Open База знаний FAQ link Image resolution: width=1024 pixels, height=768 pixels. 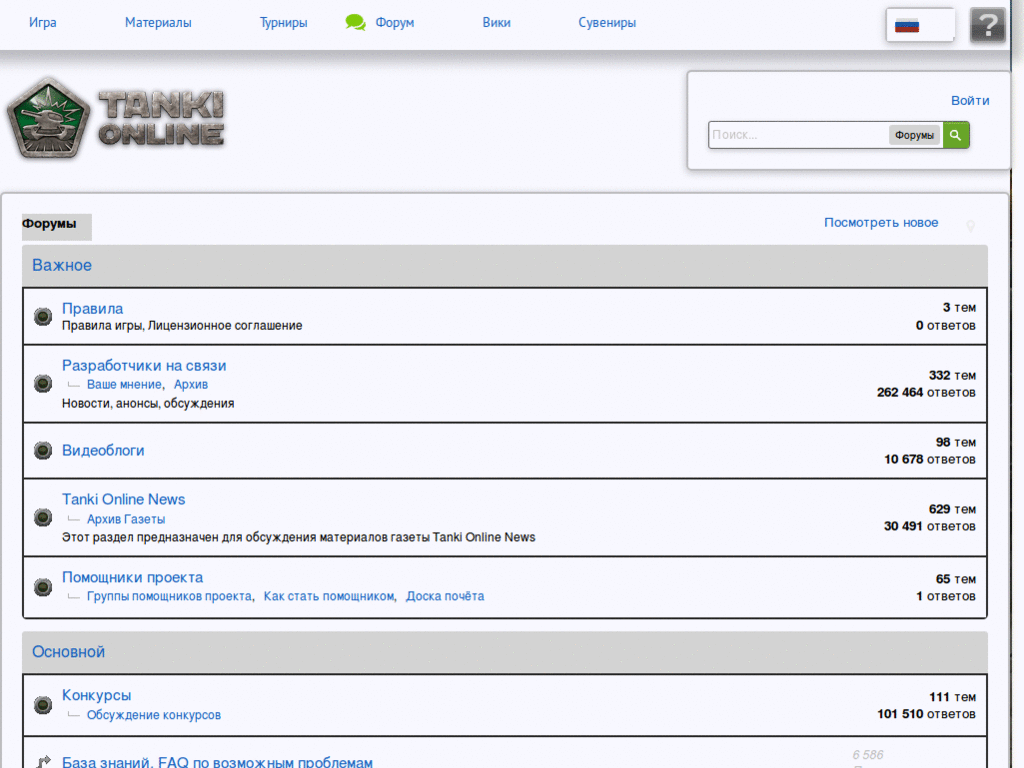[x=217, y=761]
